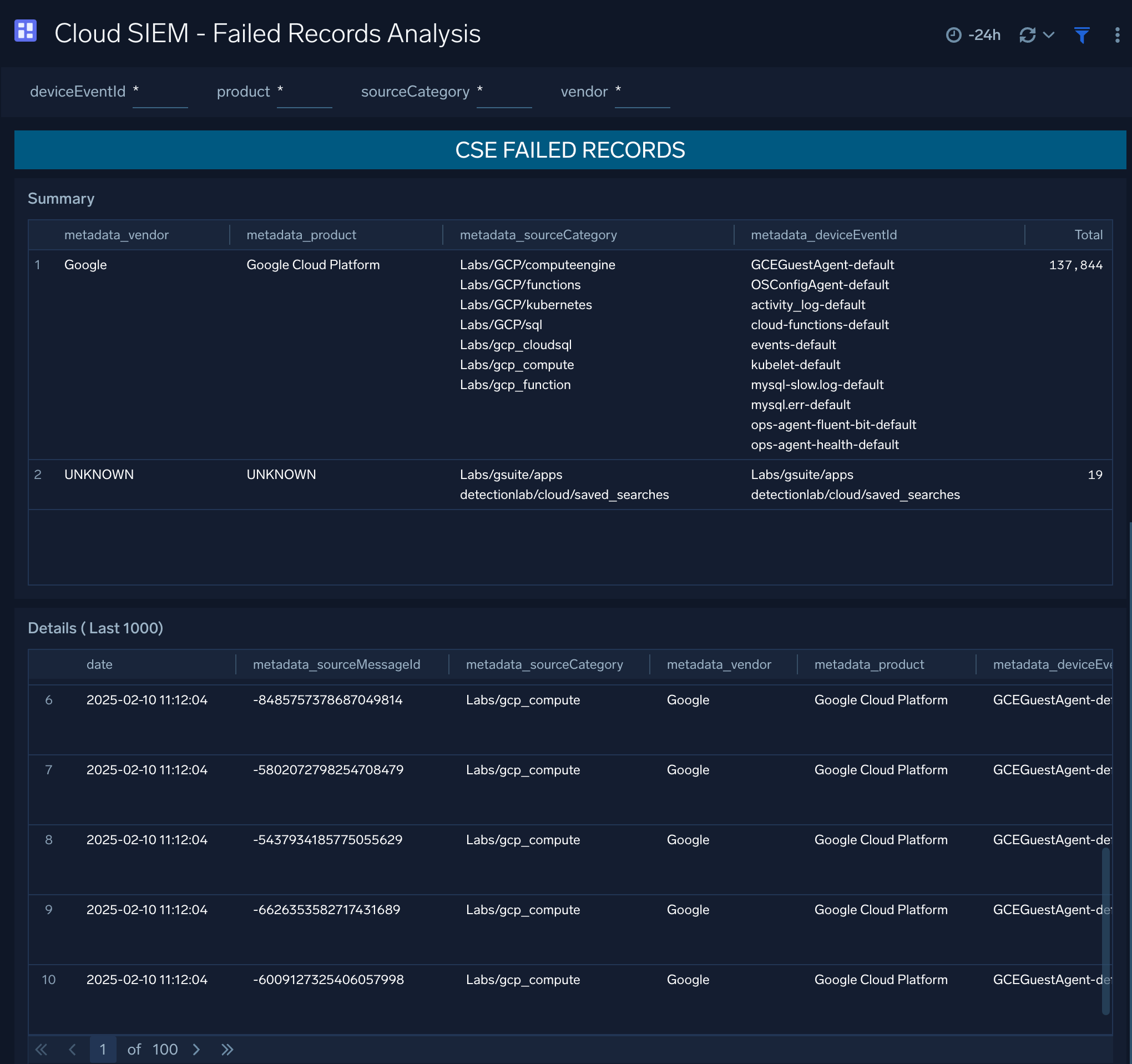Open the dashboard filter funnel icon
Screen dimensions: 1132x1064
1082,36
